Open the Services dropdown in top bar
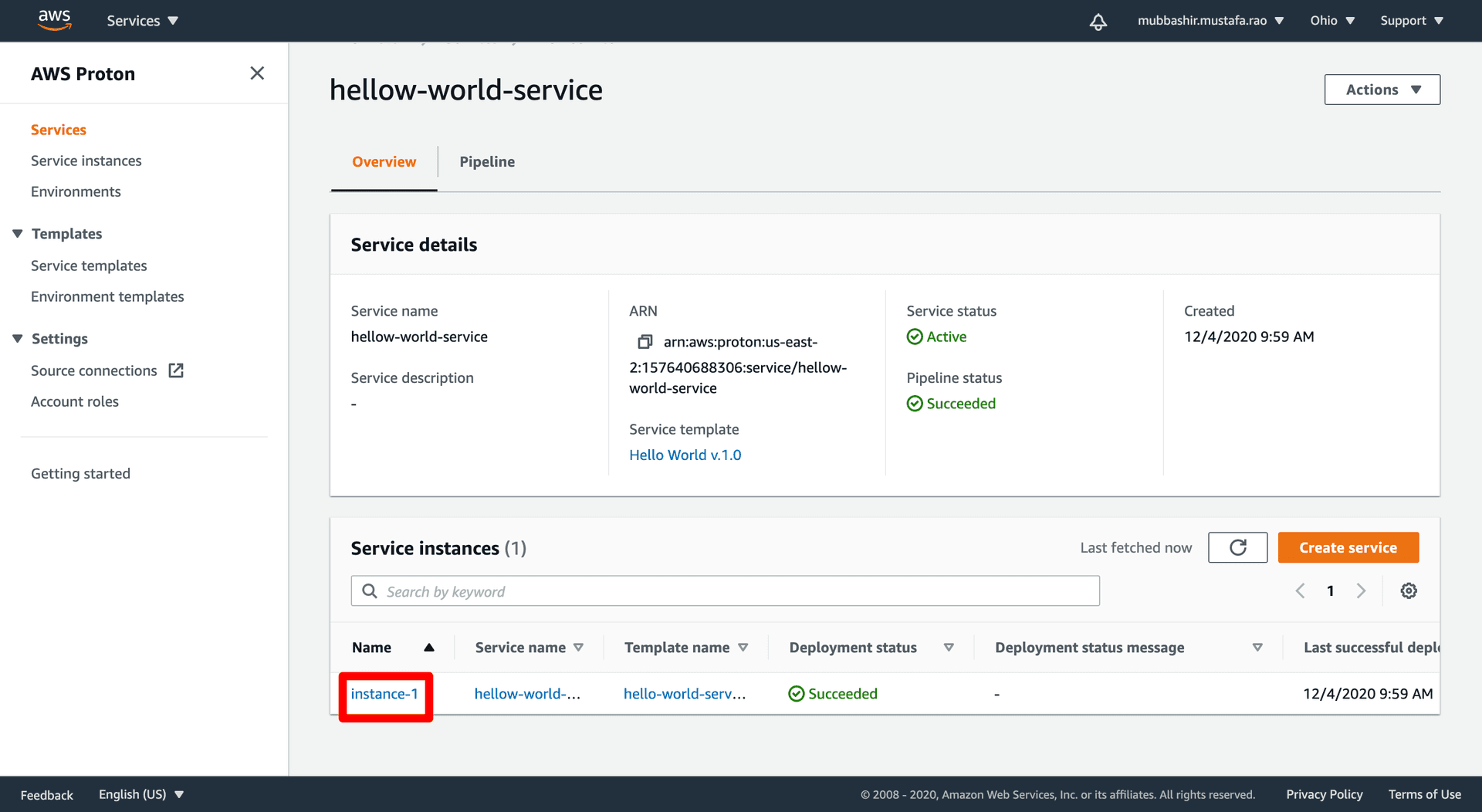 142,21
